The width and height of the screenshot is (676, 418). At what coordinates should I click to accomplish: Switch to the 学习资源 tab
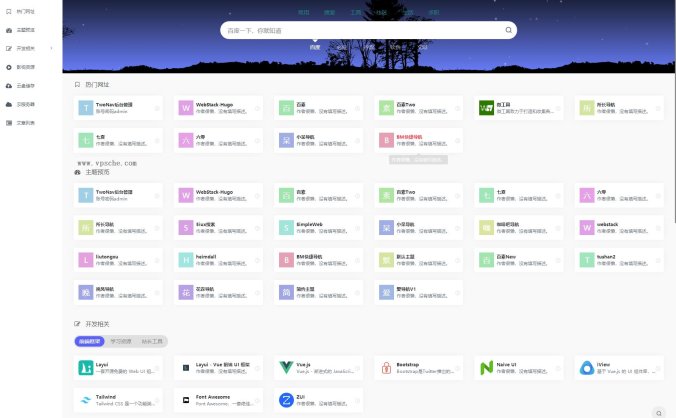[x=120, y=341]
